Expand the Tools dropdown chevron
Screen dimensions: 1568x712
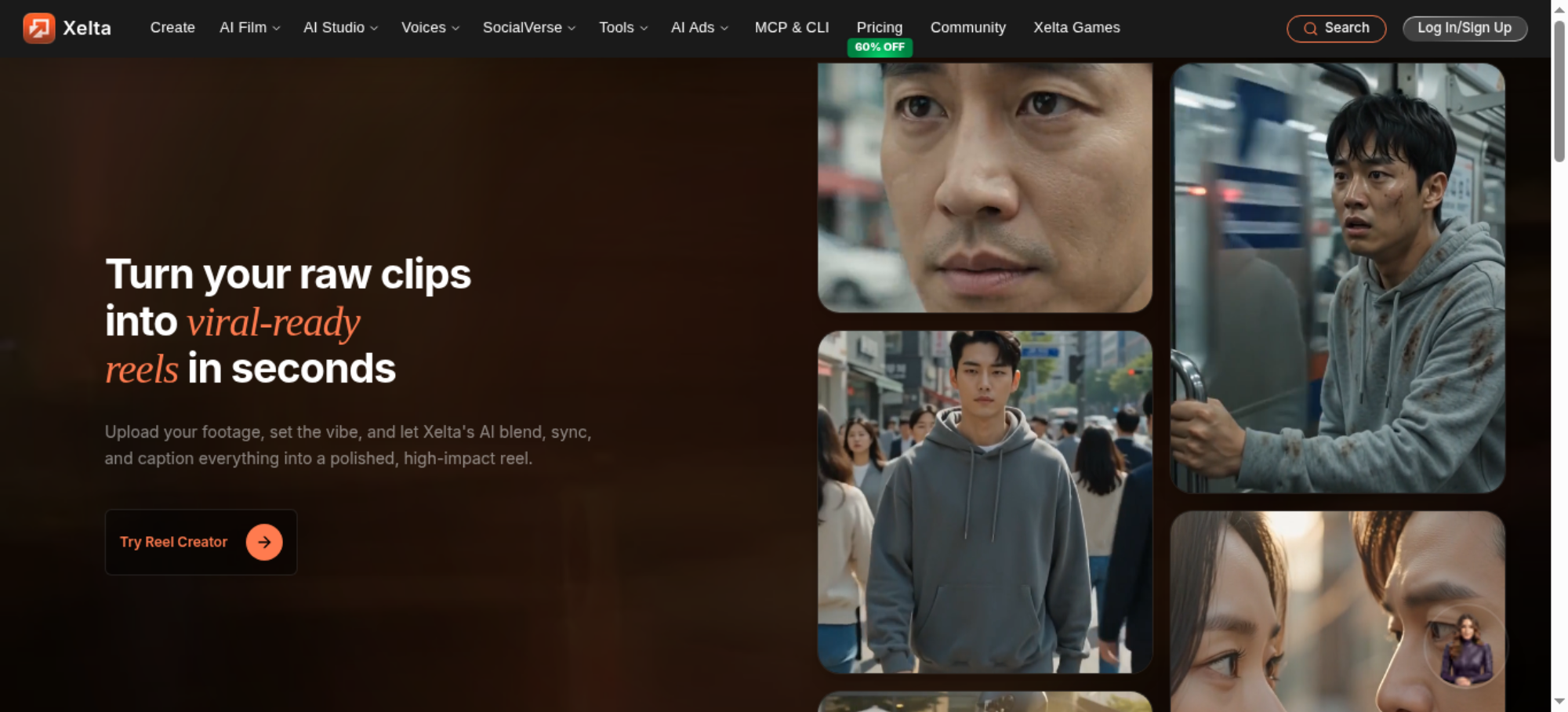pos(644,28)
